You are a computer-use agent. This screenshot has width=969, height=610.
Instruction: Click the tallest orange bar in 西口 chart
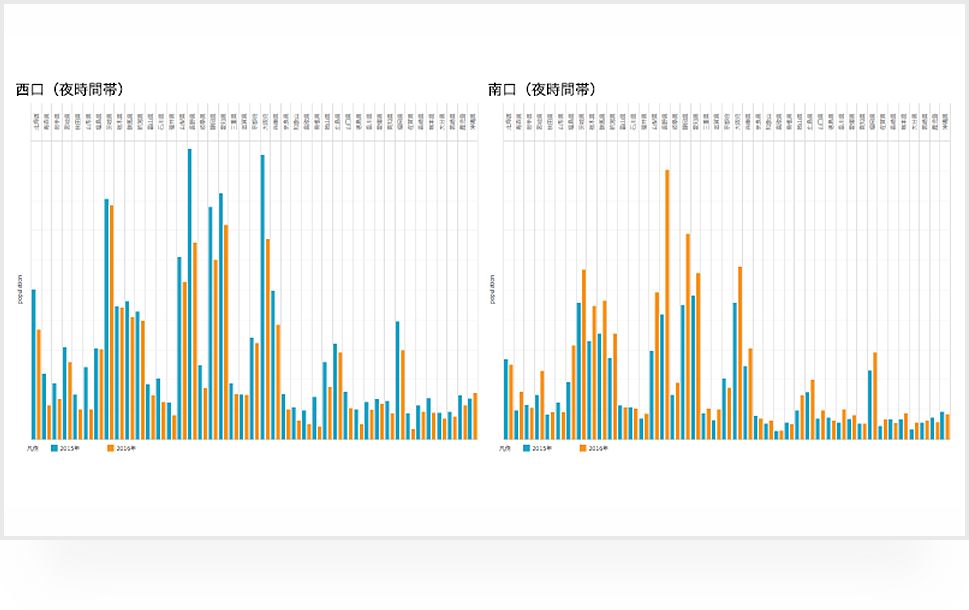click(x=112, y=322)
